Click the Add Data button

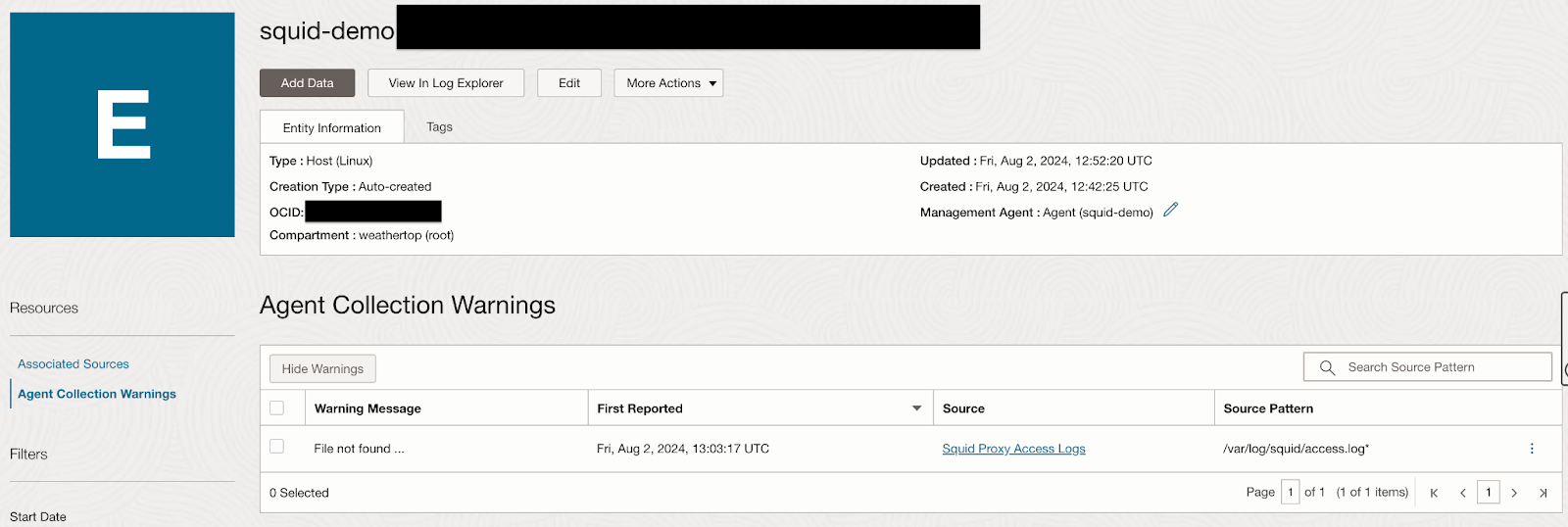click(x=307, y=83)
